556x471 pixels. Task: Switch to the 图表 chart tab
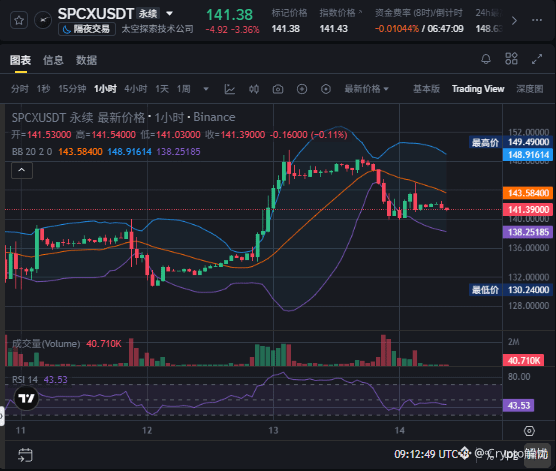pyautogui.click(x=21, y=60)
